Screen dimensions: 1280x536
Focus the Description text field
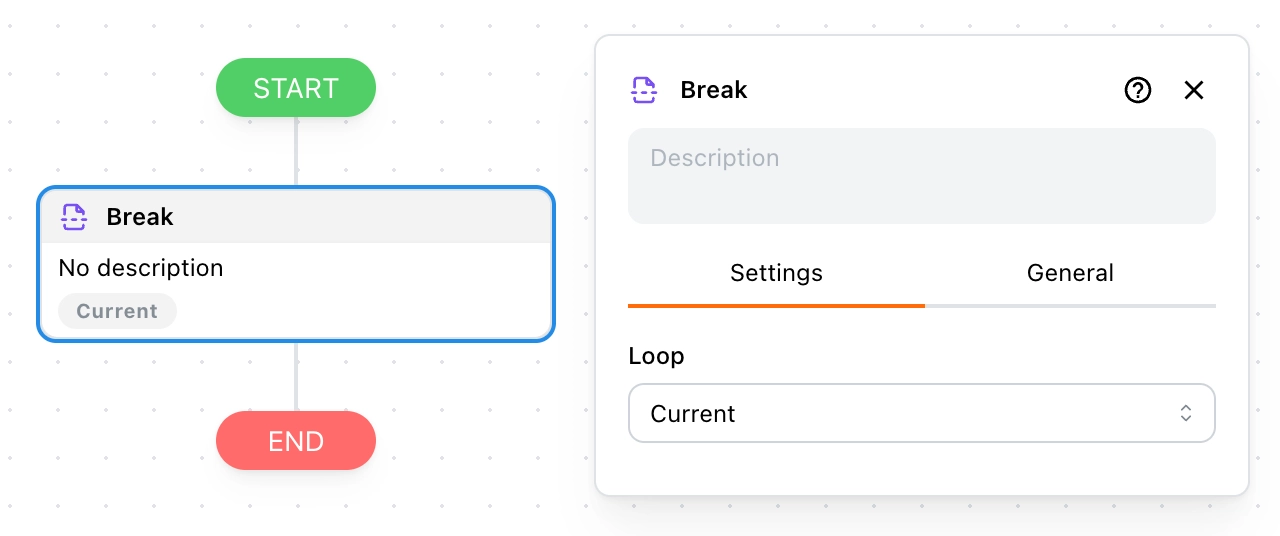click(921, 175)
